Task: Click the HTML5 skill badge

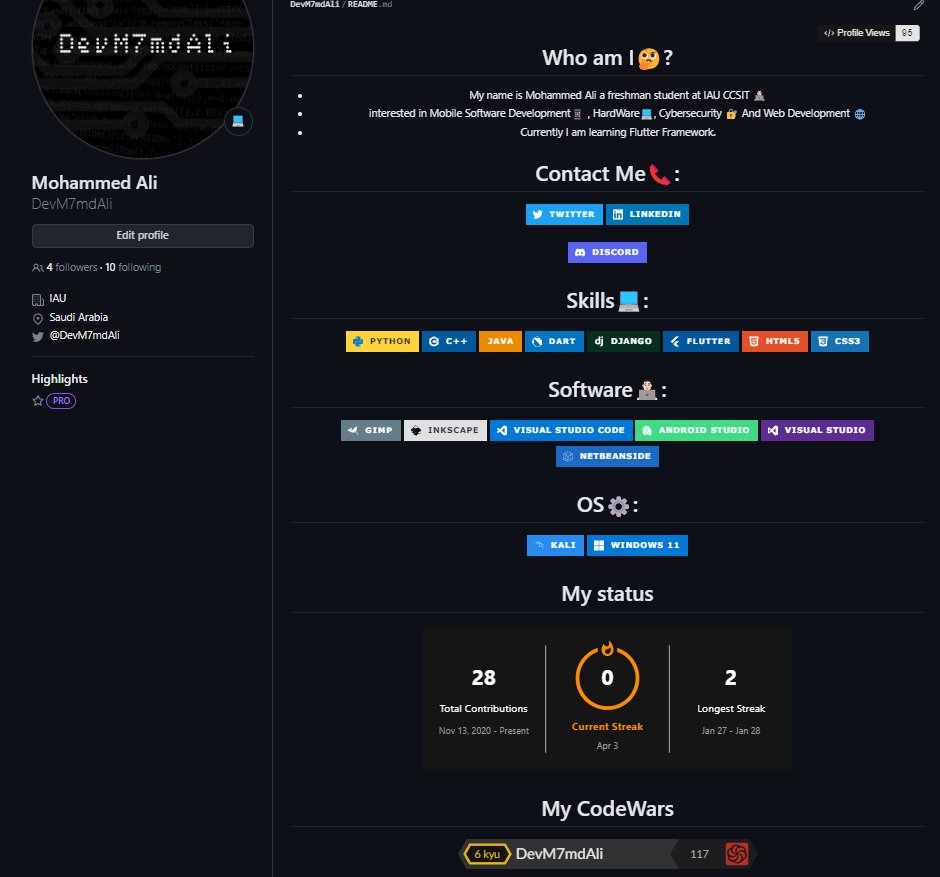Action: (775, 341)
